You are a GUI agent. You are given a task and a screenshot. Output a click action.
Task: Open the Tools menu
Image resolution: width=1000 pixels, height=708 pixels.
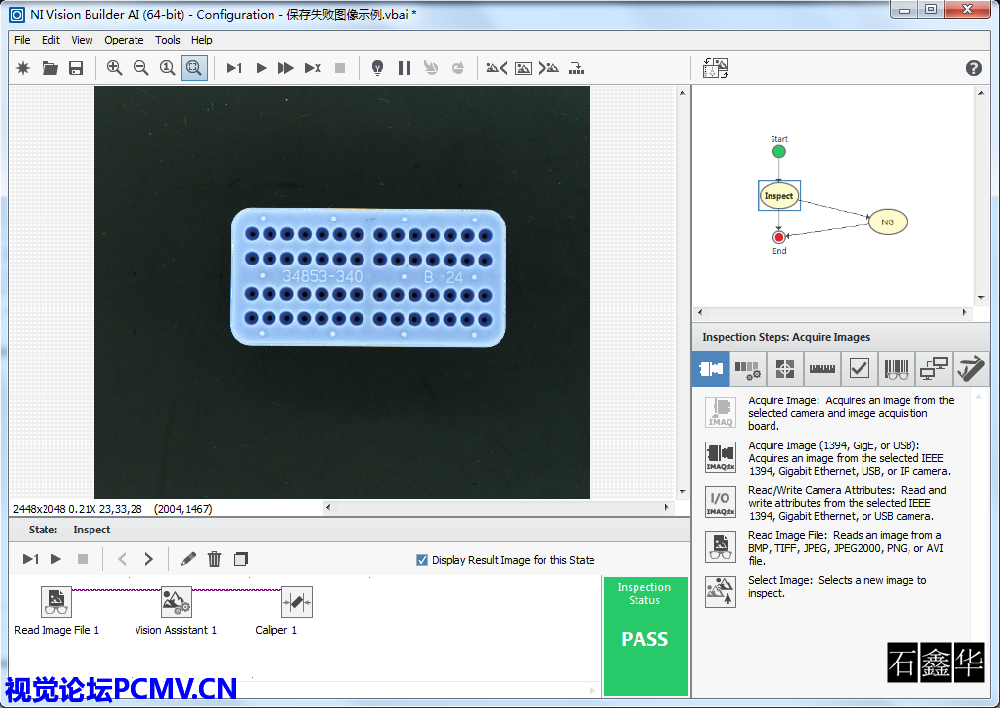168,40
